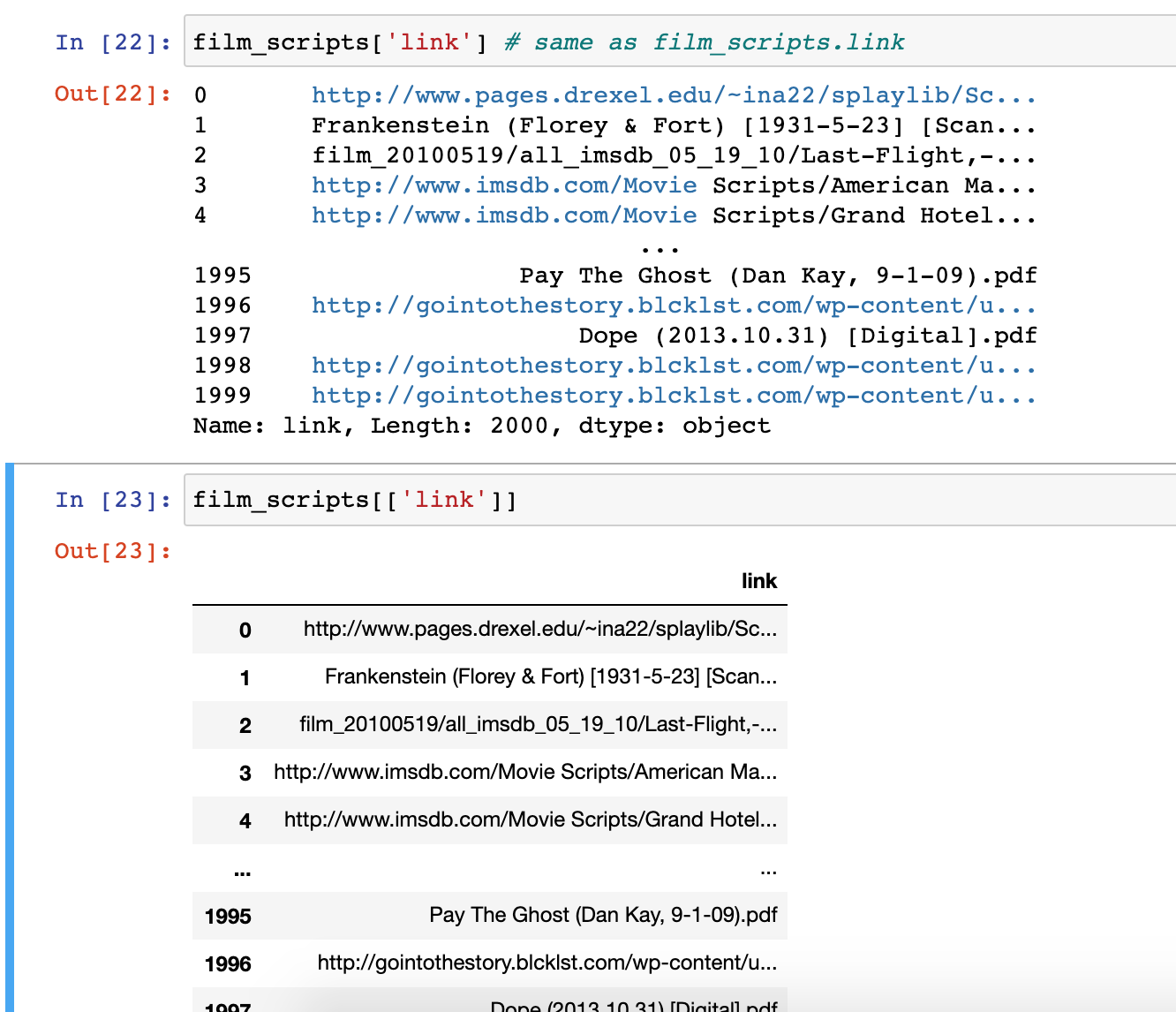Click the 'Name: link, Length: 2000, dtype: object' line
This screenshot has width=1176, height=1012.
482,426
